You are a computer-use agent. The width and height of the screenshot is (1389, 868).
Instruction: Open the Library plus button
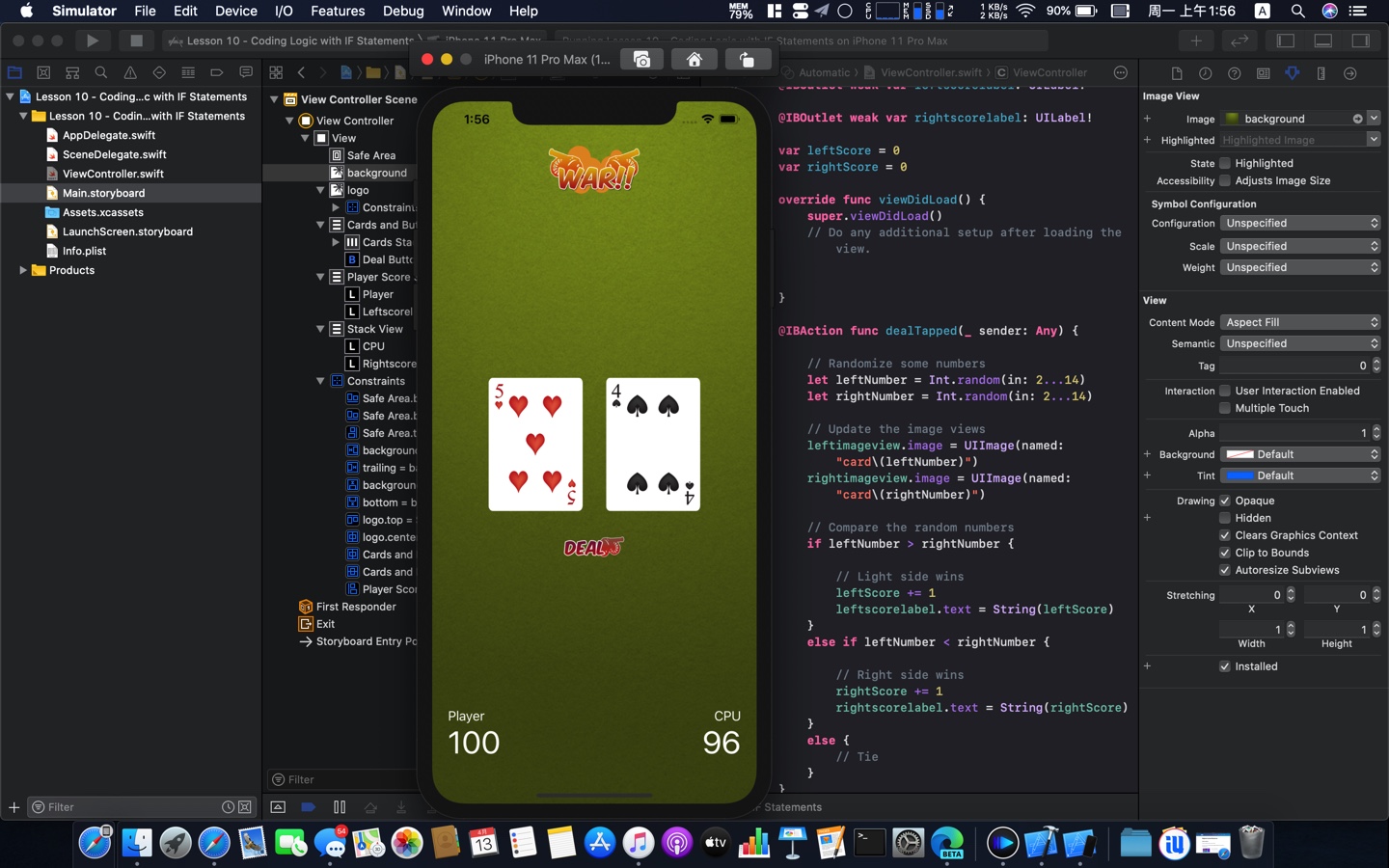coord(1195,41)
